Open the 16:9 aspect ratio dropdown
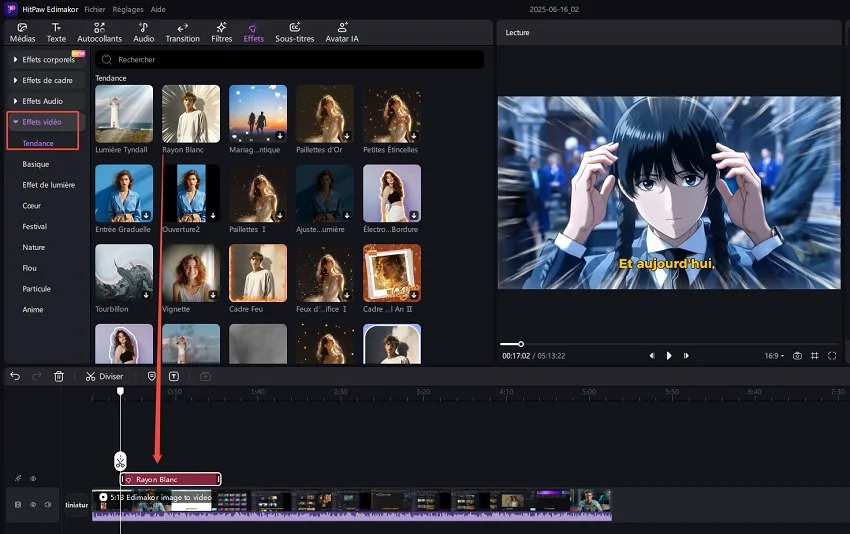 [x=773, y=356]
